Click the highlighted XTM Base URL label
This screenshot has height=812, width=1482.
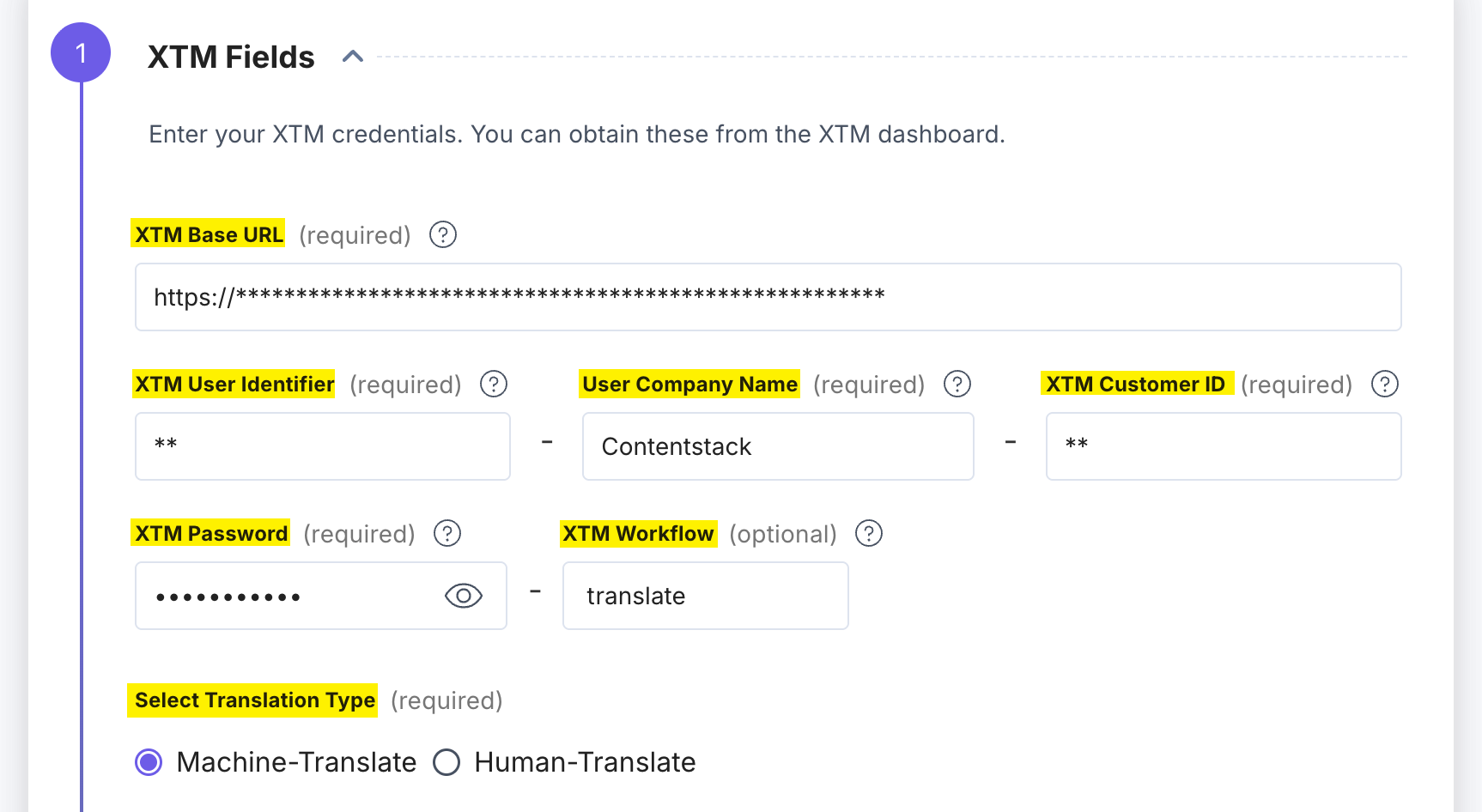click(208, 233)
